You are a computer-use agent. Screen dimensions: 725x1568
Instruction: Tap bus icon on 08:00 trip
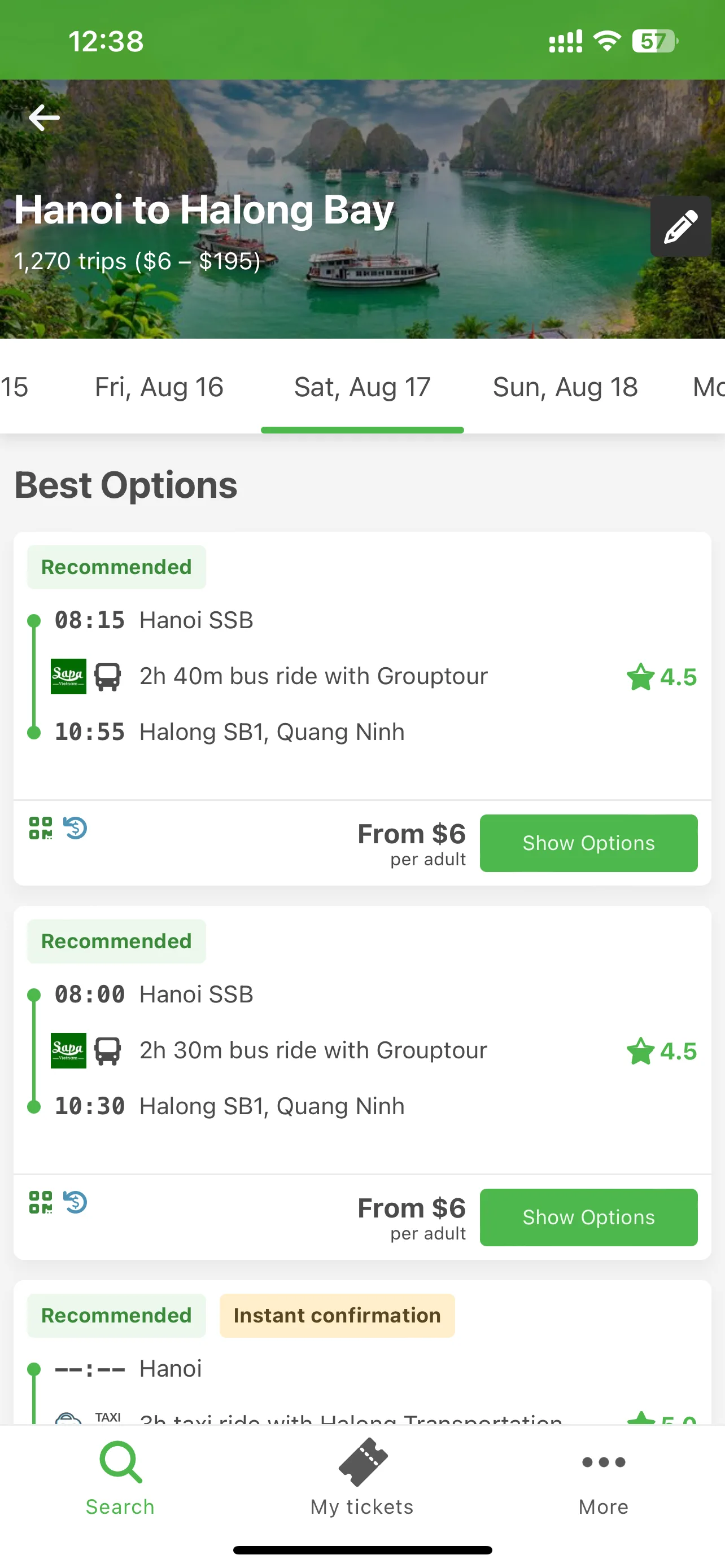tap(108, 1050)
